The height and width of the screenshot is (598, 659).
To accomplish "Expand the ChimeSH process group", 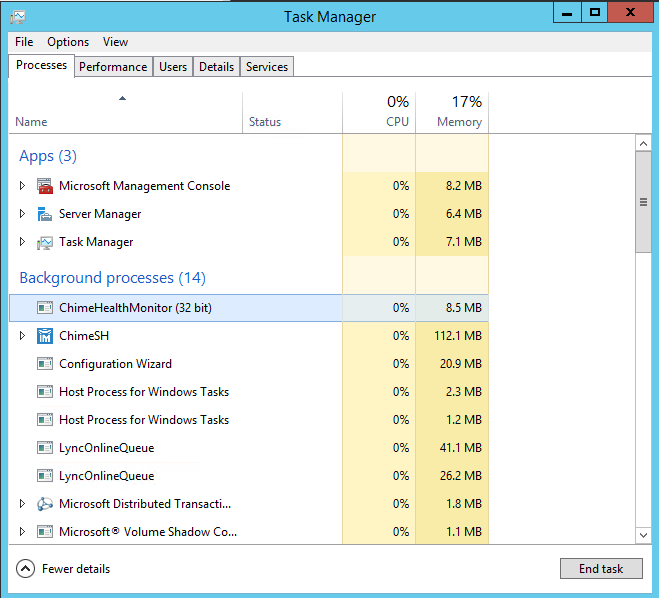I will click(x=22, y=335).
